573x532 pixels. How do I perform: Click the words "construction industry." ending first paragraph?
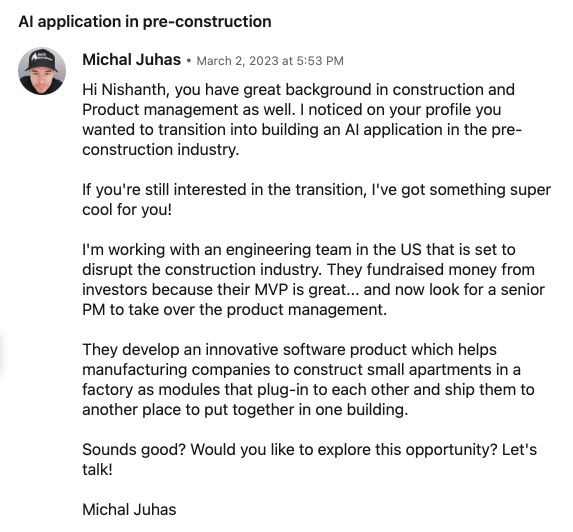pos(160,150)
